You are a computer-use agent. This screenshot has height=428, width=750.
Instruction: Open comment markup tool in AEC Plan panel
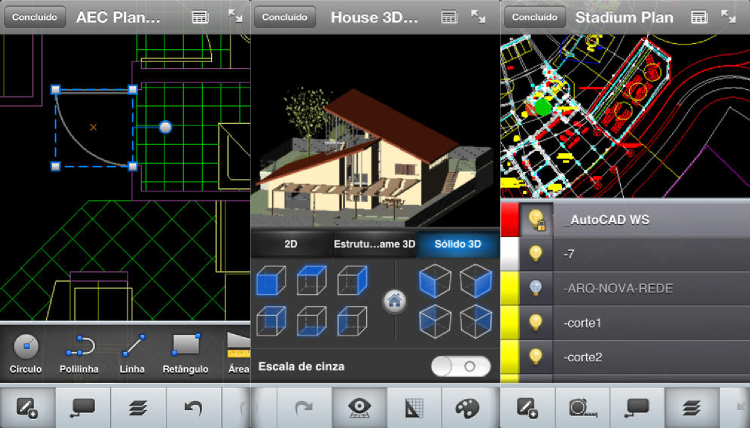83,408
